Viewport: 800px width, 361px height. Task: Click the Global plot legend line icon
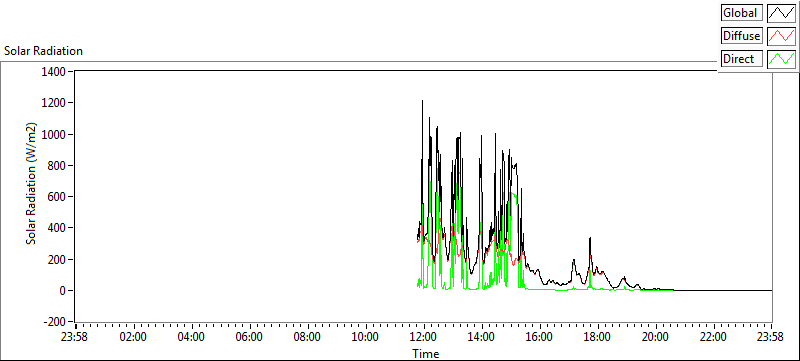[x=782, y=13]
